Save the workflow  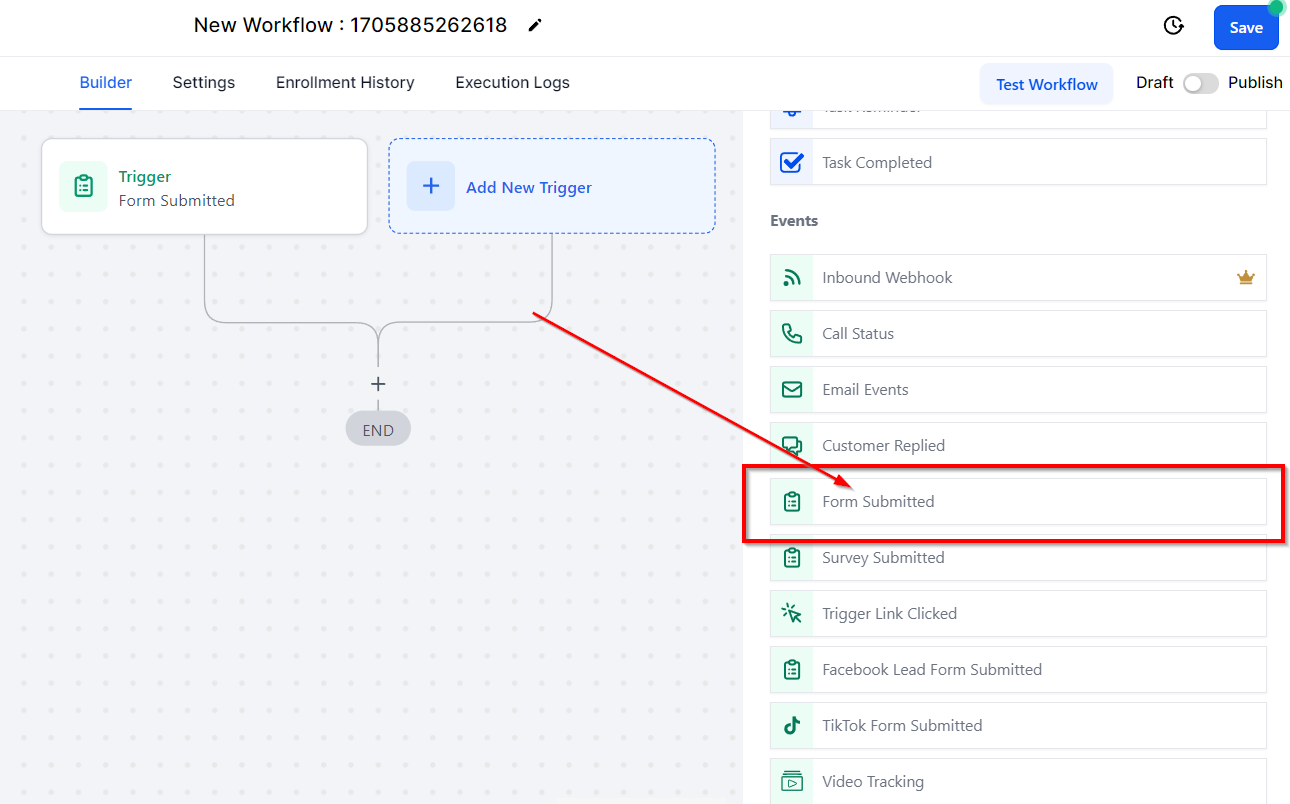pos(1246,27)
